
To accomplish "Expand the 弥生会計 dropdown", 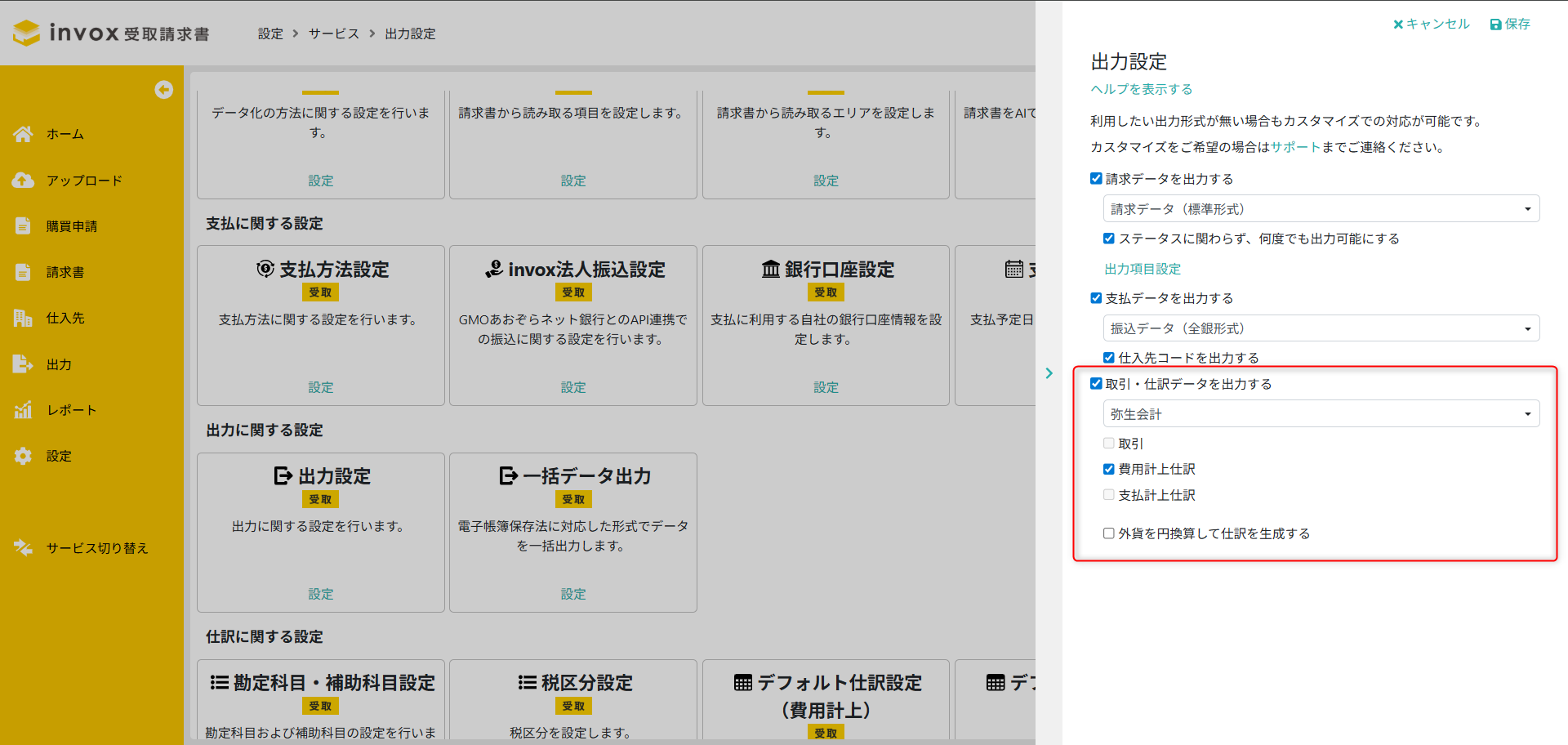I will click(x=1321, y=414).
